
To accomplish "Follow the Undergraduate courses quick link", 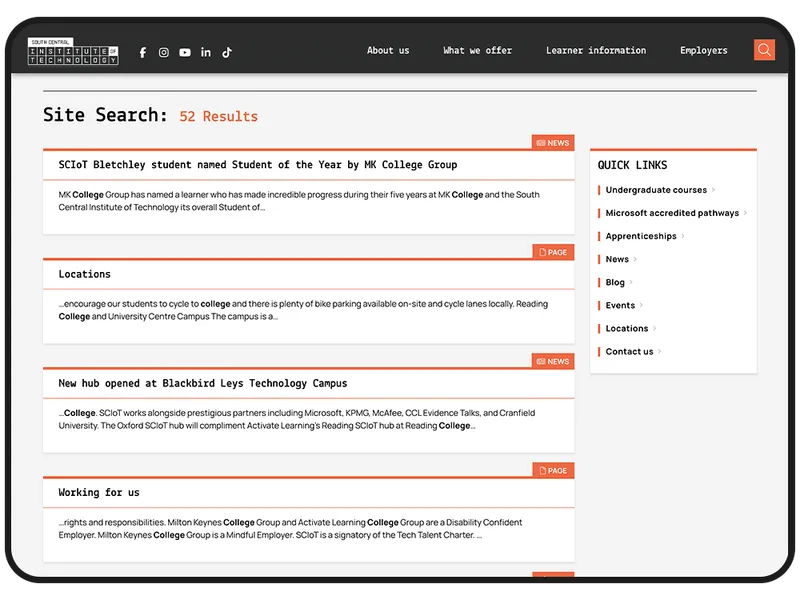I will click(x=656, y=190).
